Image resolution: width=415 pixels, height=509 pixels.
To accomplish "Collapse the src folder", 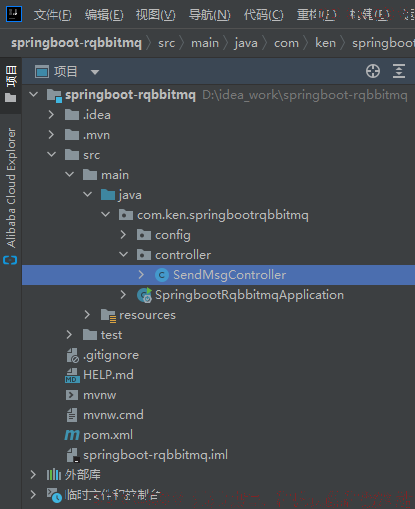I will 51,154.
